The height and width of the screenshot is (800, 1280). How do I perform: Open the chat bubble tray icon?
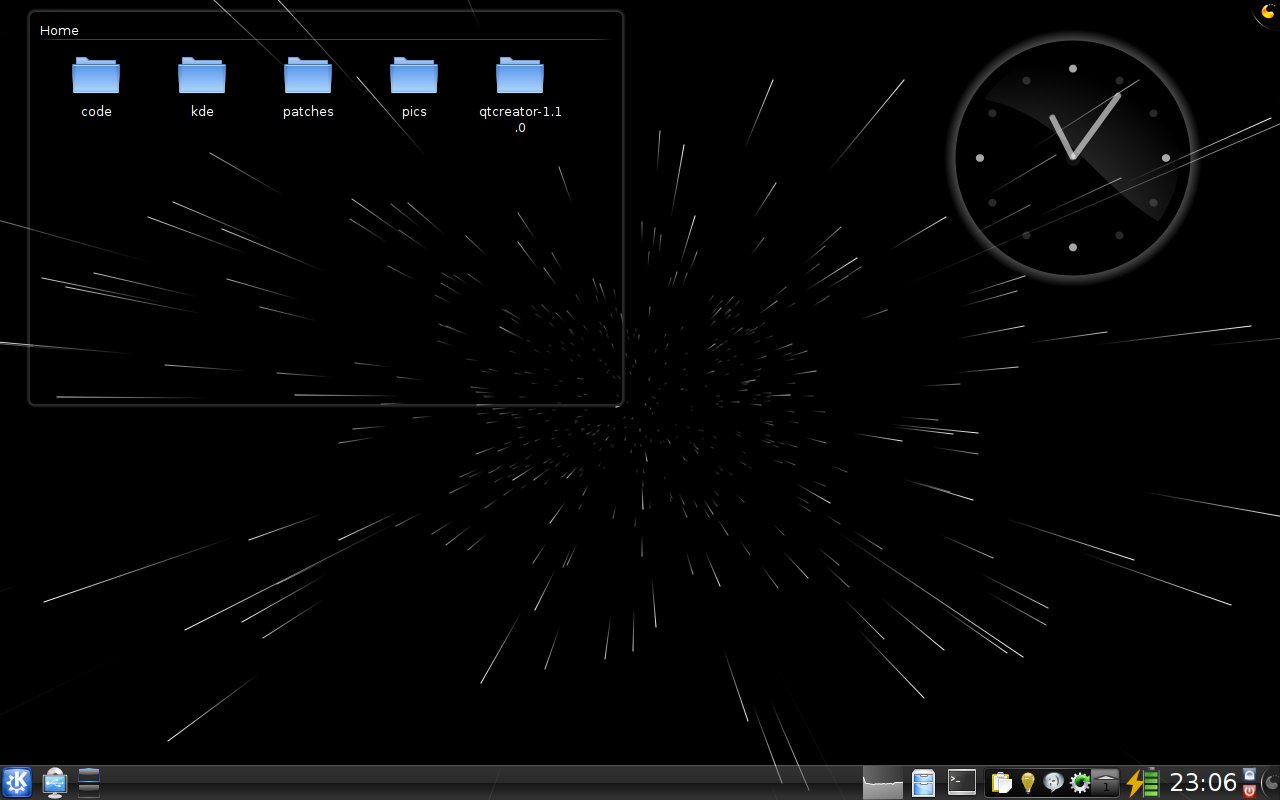click(x=1053, y=783)
